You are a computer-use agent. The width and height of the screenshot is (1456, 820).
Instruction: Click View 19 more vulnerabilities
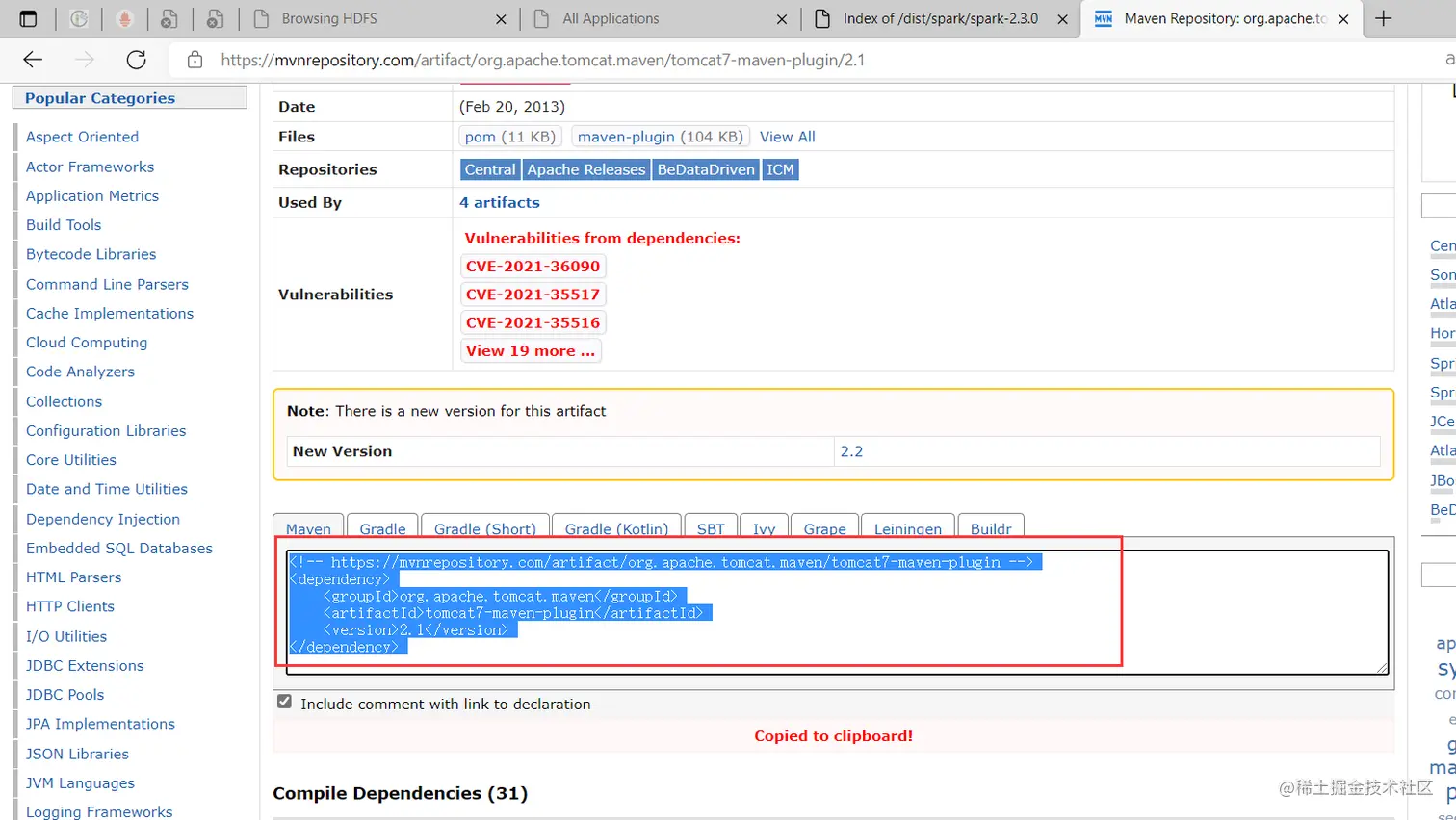(531, 350)
